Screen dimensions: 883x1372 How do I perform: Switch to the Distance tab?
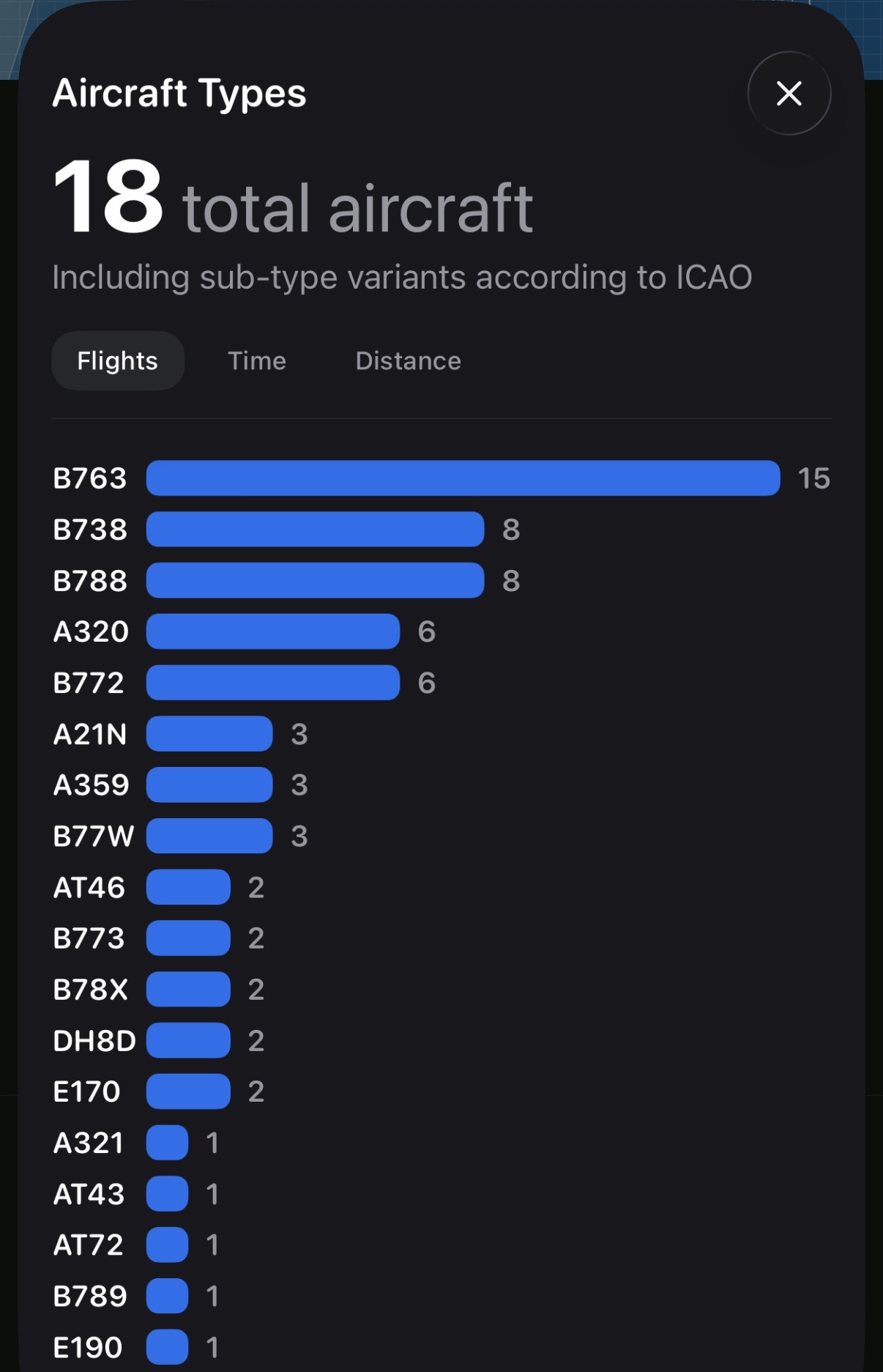pyautogui.click(x=408, y=360)
